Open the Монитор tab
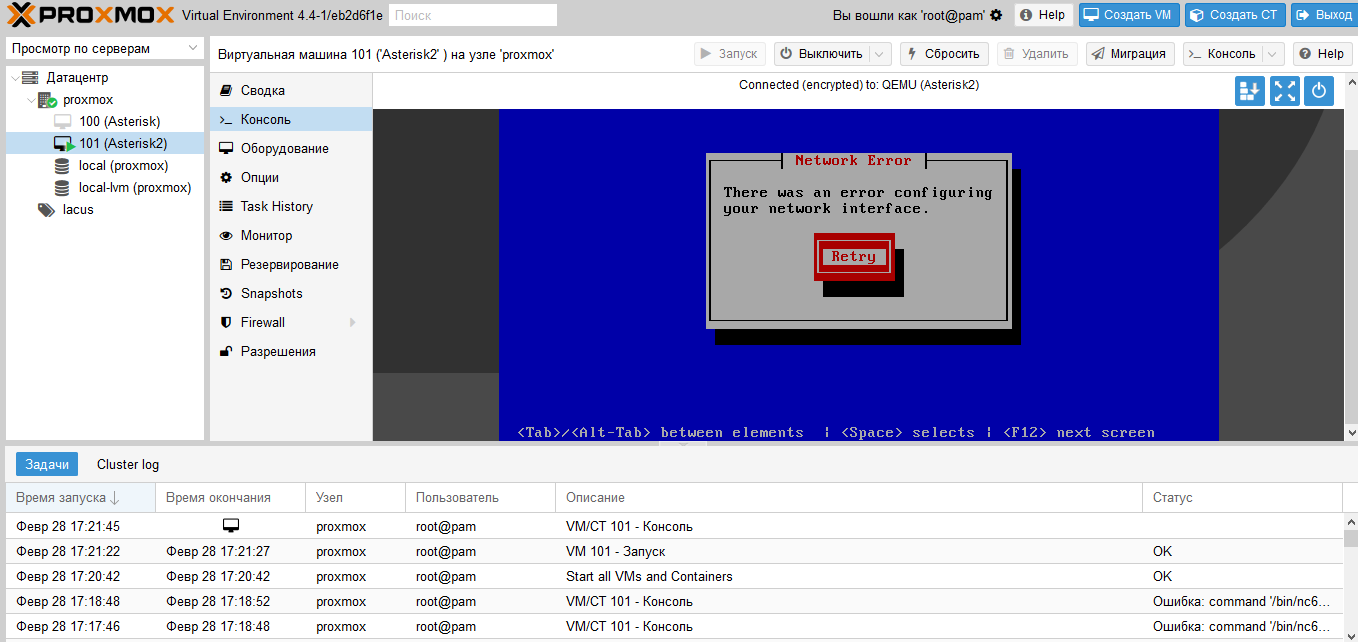 click(290, 235)
